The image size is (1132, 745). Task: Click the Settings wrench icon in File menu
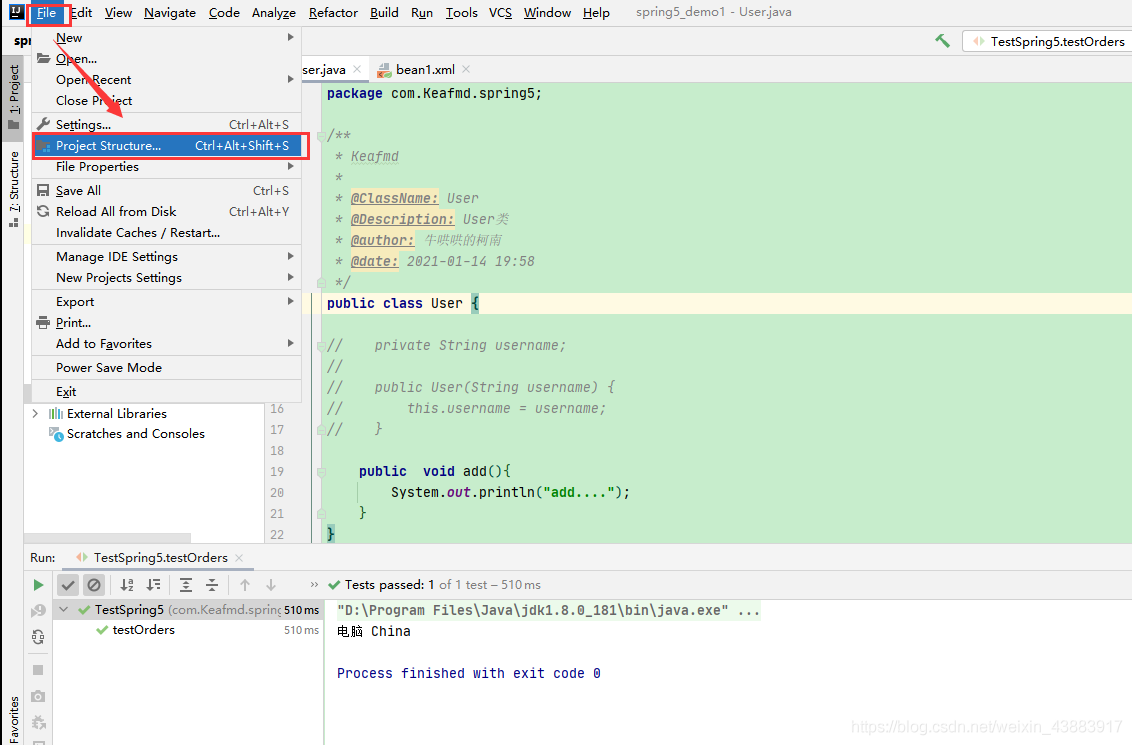tap(43, 124)
